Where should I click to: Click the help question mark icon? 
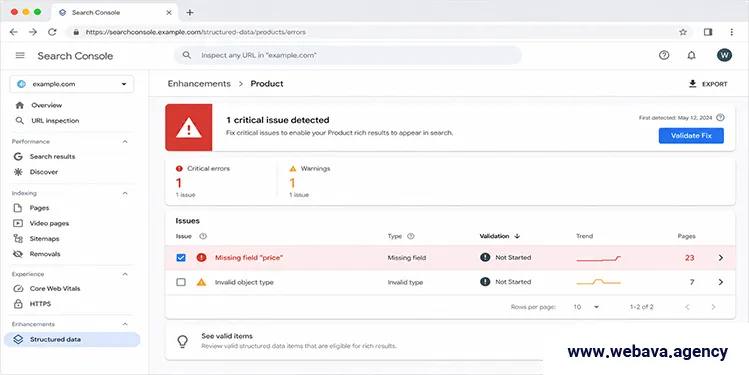click(664, 55)
